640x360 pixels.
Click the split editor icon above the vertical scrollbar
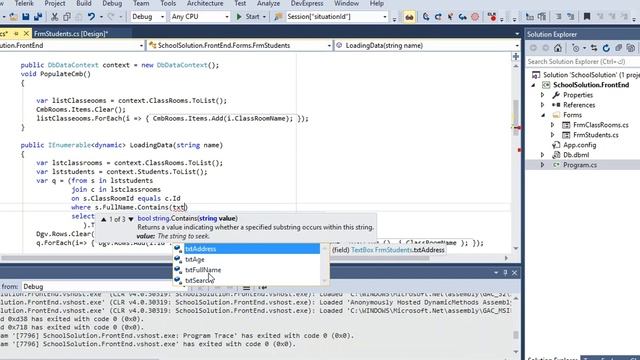click(x=516, y=57)
